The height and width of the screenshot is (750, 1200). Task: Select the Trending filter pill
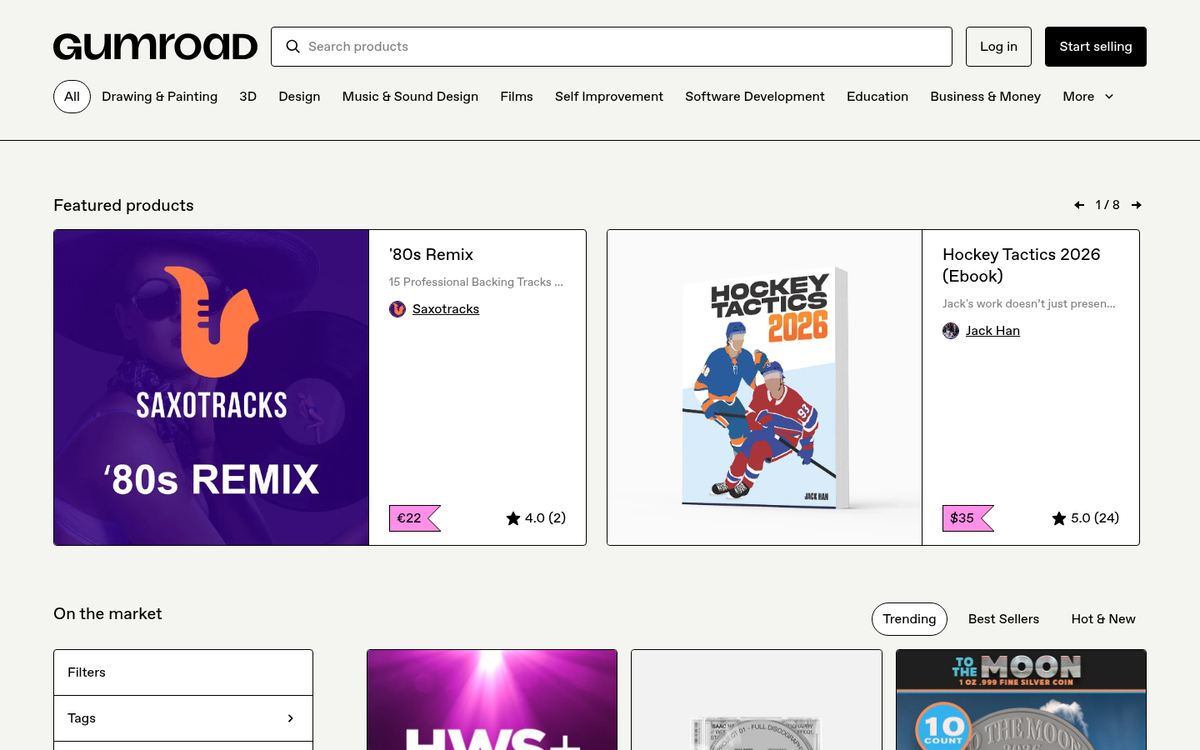click(x=909, y=619)
